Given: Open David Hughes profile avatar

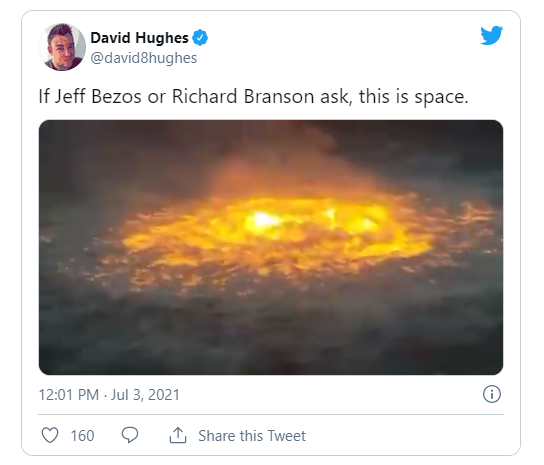Looking at the screenshot, I should (x=62, y=47).
